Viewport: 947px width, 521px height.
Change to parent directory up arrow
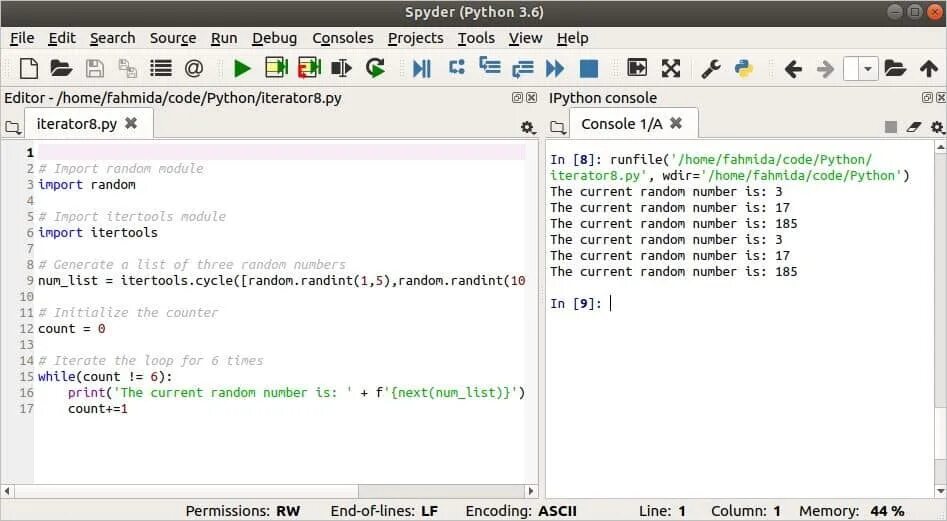(929, 68)
